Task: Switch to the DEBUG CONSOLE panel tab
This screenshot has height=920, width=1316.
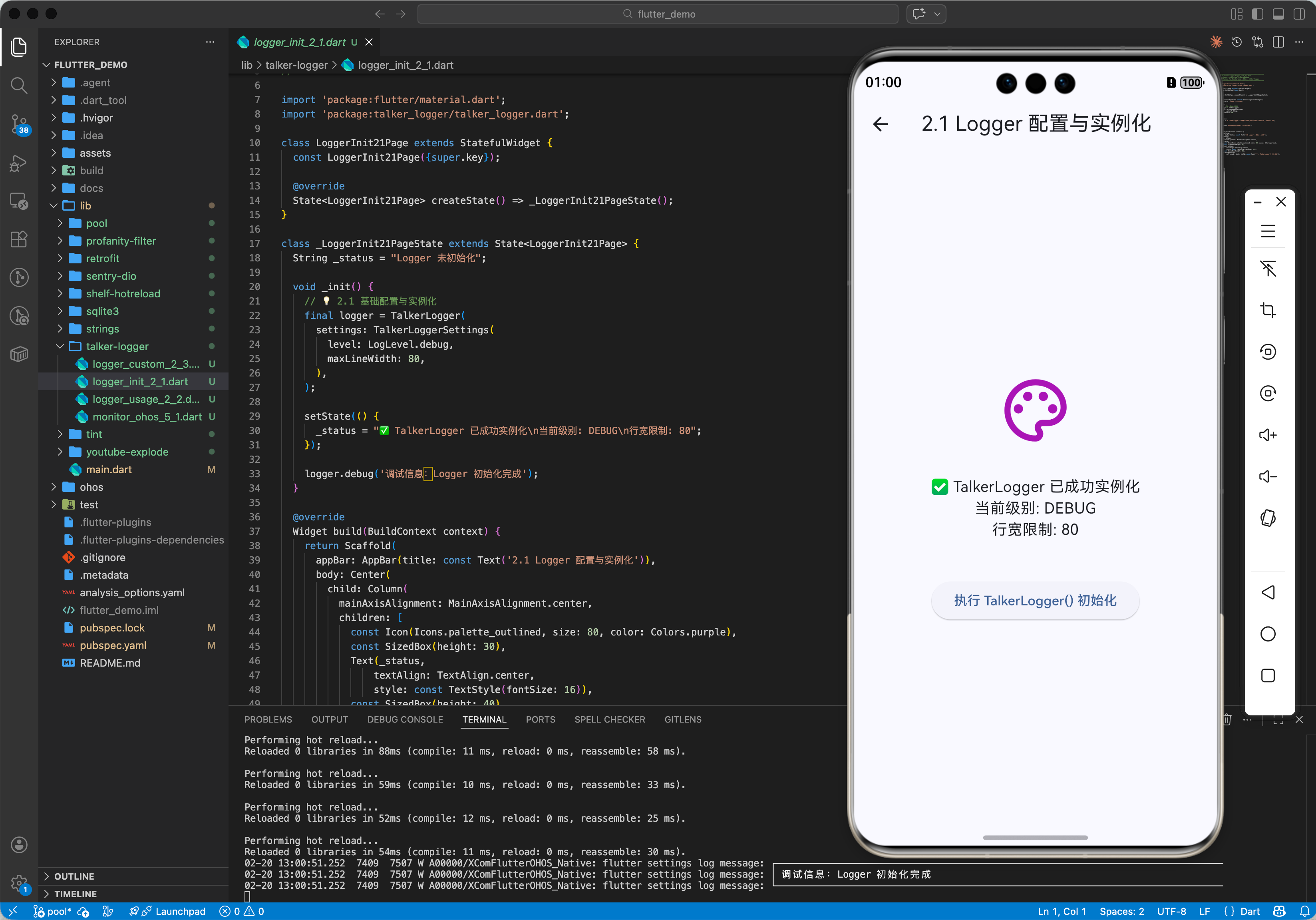Action: pyautogui.click(x=405, y=719)
